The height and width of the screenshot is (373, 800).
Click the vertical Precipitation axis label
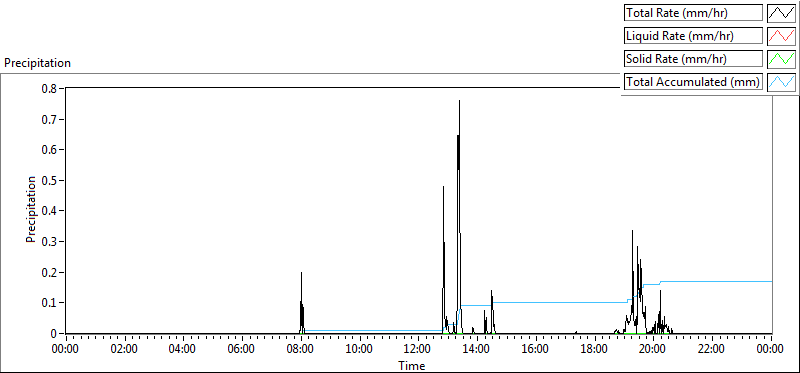tap(31, 210)
